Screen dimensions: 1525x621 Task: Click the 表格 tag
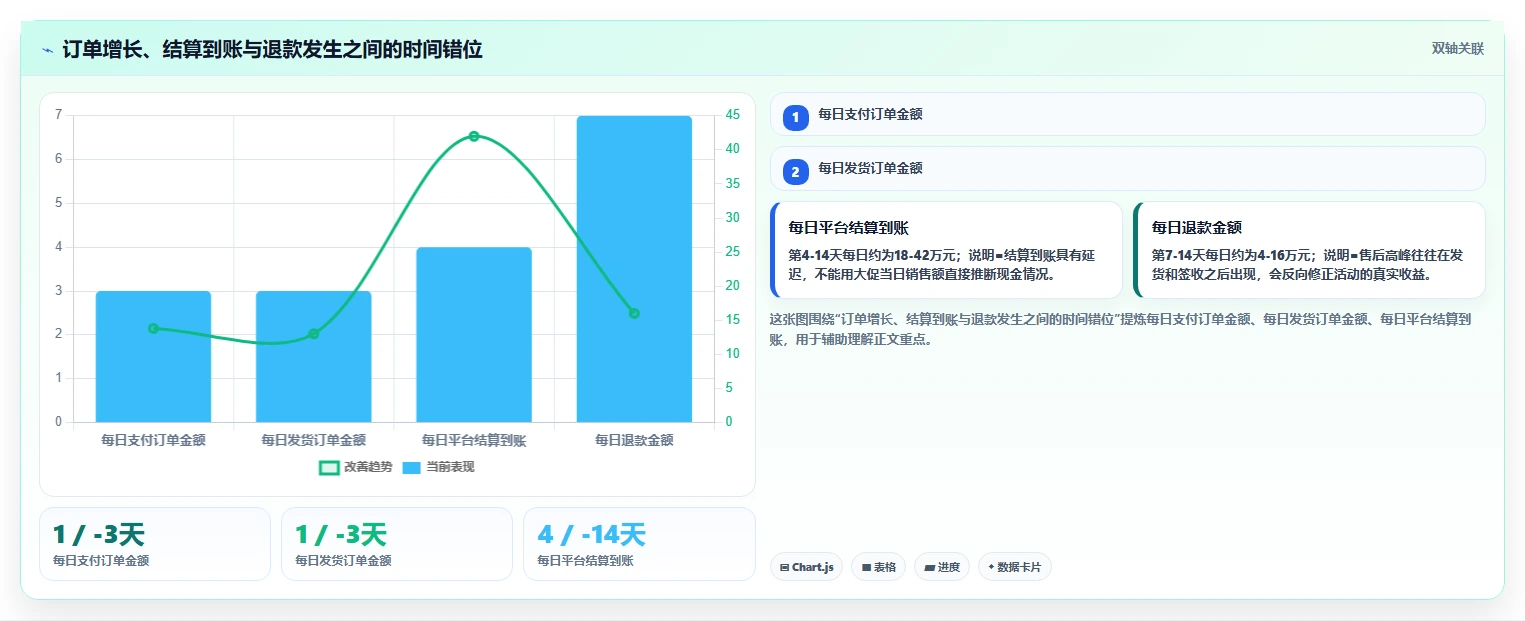pyautogui.click(x=878, y=567)
